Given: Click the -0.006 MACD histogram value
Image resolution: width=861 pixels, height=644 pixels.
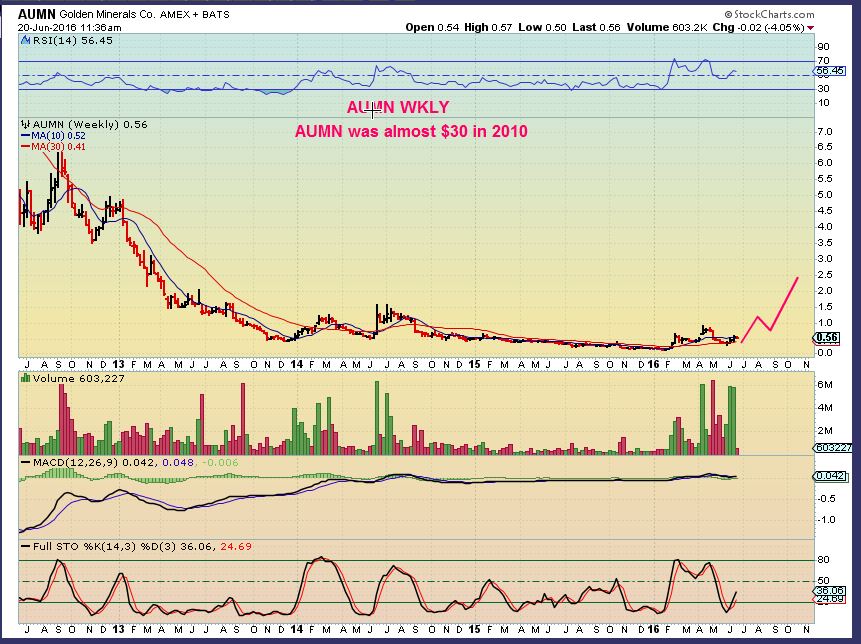Looking at the screenshot, I should tap(221, 463).
